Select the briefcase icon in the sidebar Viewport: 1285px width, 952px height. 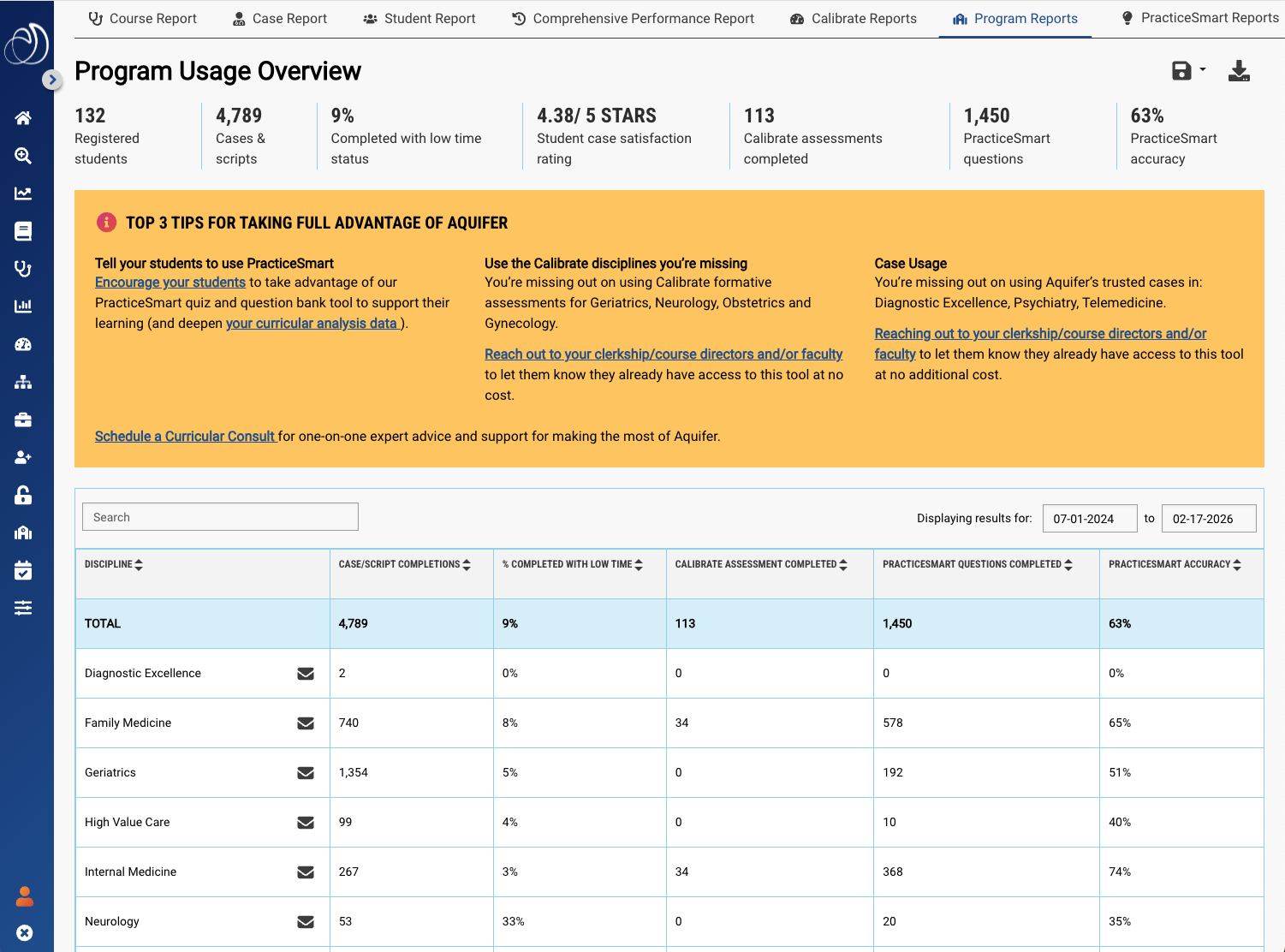point(22,419)
